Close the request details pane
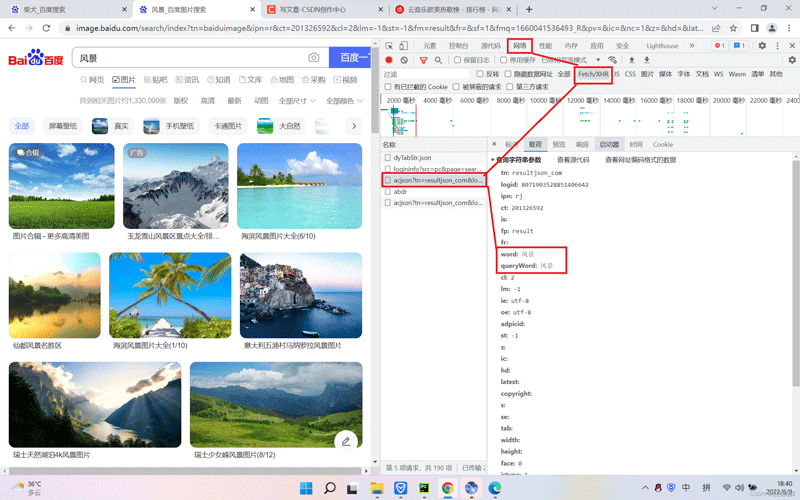Screen dimensions: 800x500 point(495,145)
